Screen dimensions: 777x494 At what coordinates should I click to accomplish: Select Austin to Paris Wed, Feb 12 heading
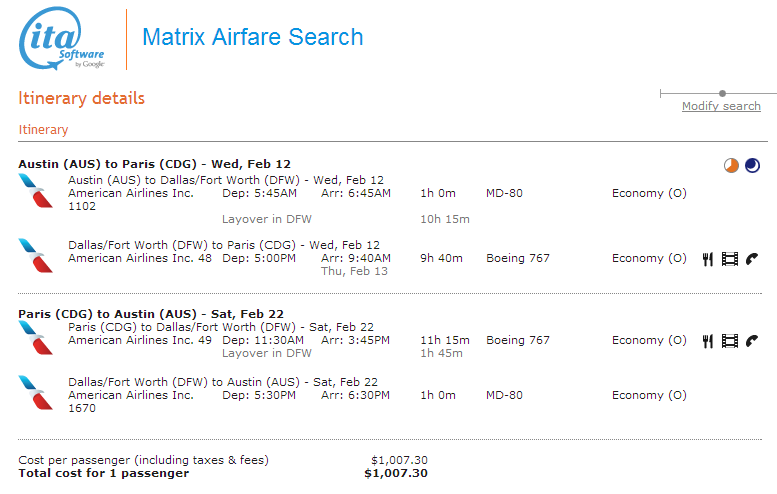click(x=155, y=164)
